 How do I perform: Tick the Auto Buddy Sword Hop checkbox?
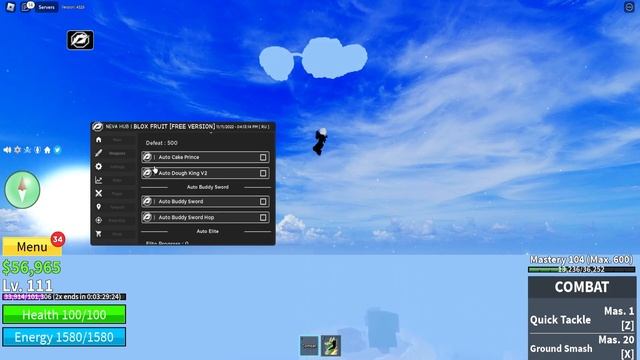(x=263, y=218)
